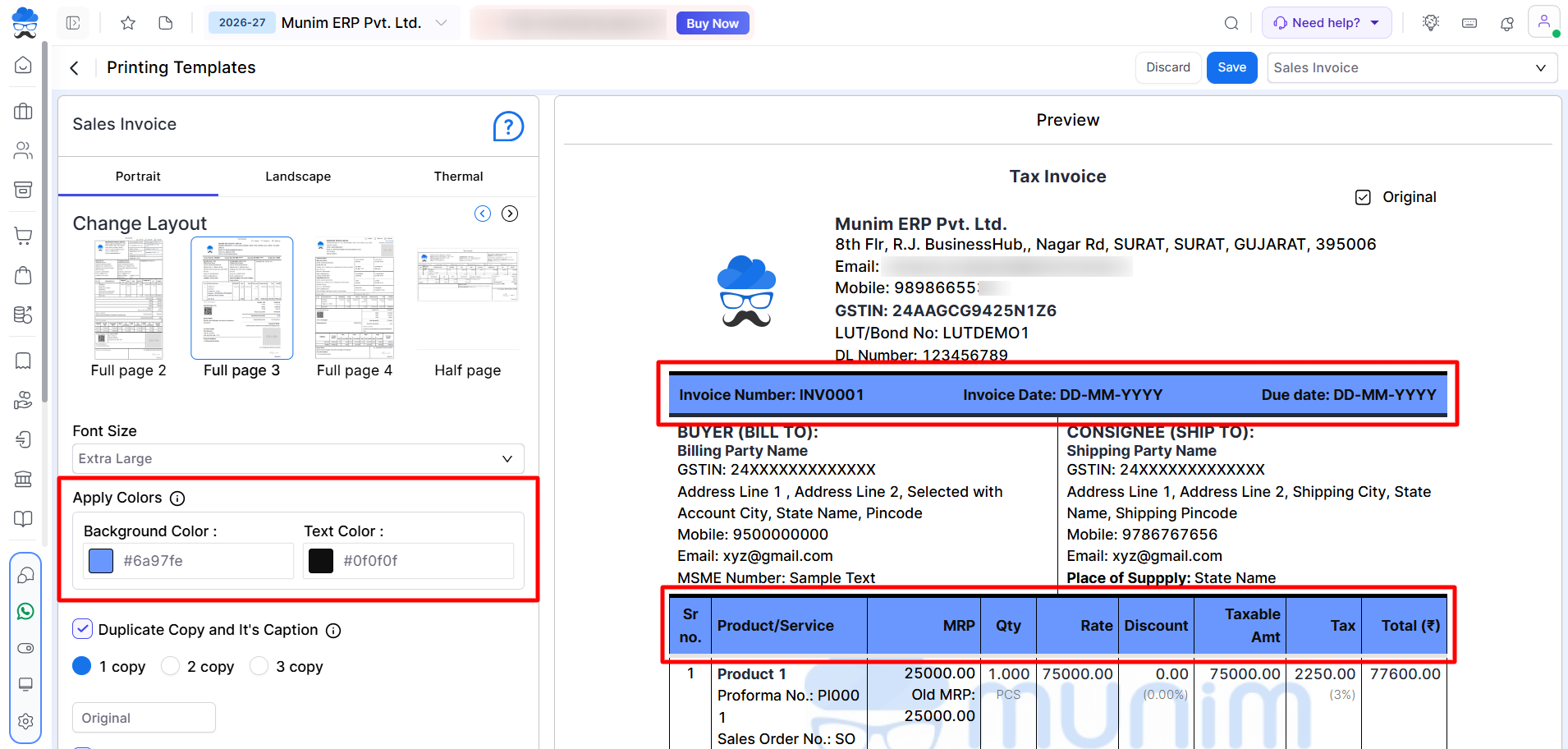This screenshot has width=1568, height=749.
Task: Click the Original caption input field
Action: [x=144, y=718]
